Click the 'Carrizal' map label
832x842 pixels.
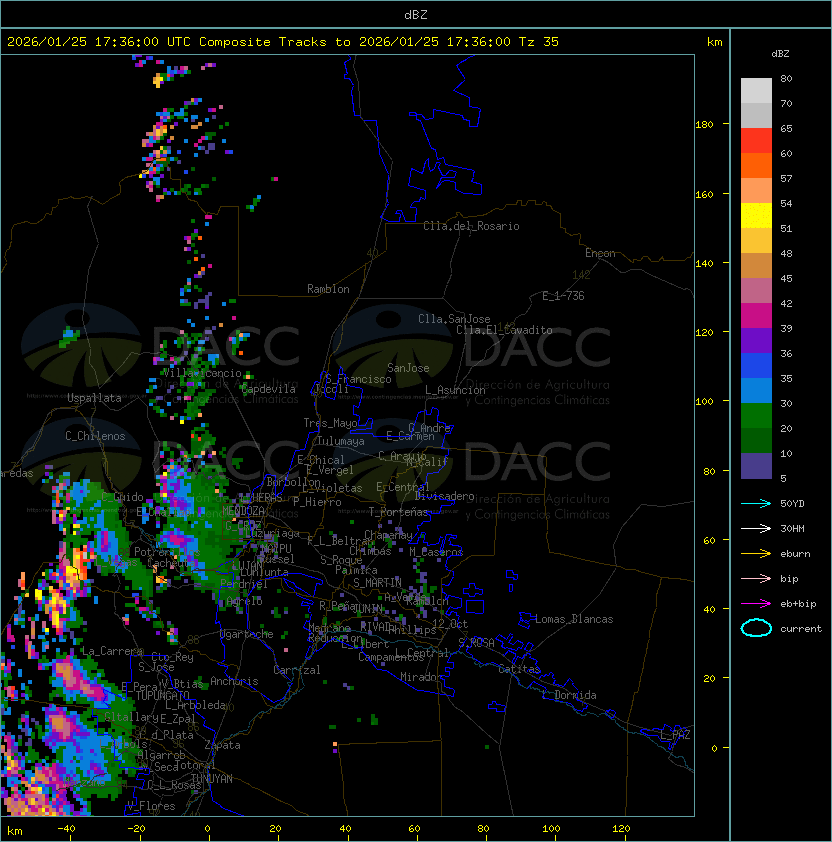pos(296,670)
